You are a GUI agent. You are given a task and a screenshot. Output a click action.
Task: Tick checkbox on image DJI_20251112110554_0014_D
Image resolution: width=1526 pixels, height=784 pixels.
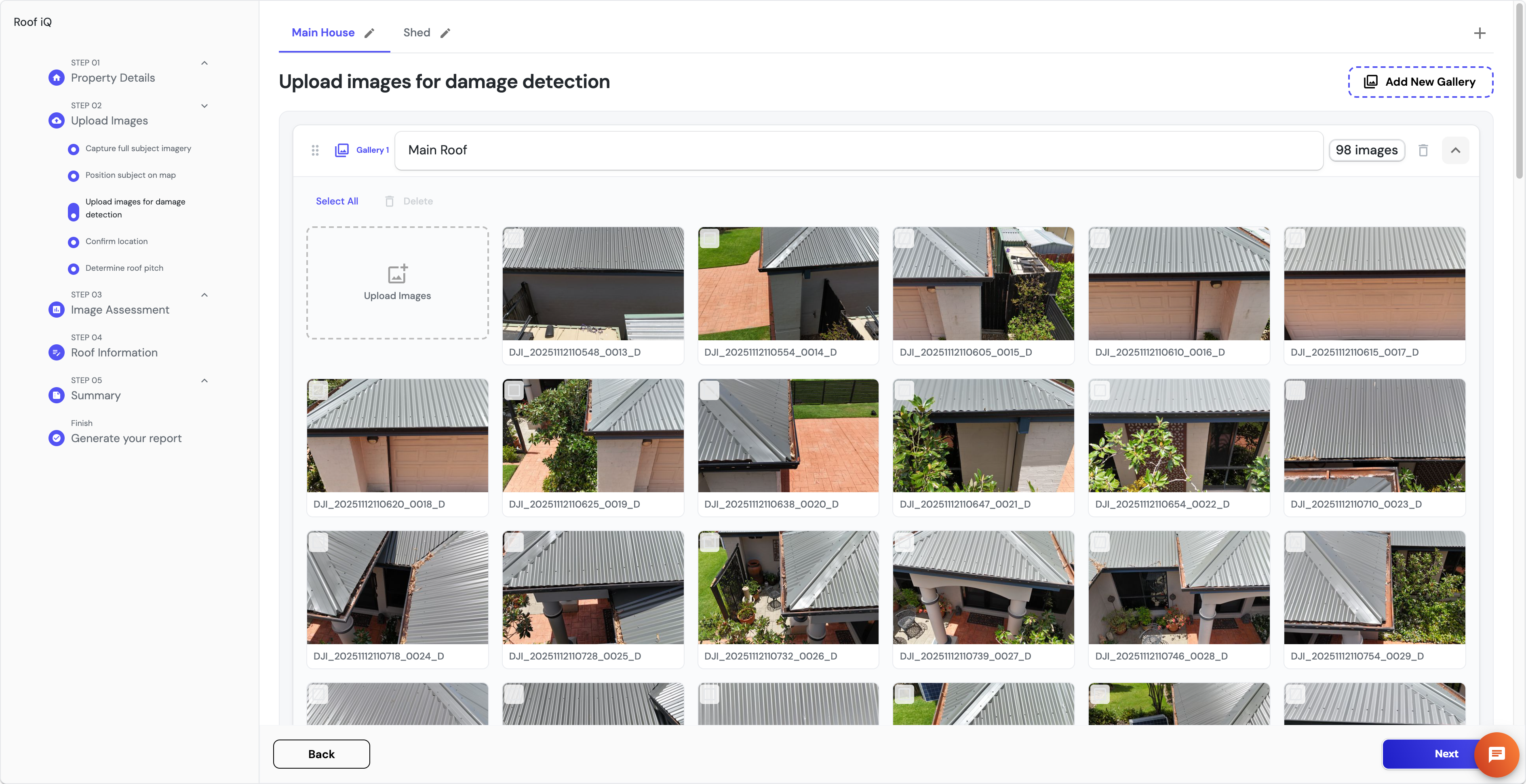tap(709, 238)
